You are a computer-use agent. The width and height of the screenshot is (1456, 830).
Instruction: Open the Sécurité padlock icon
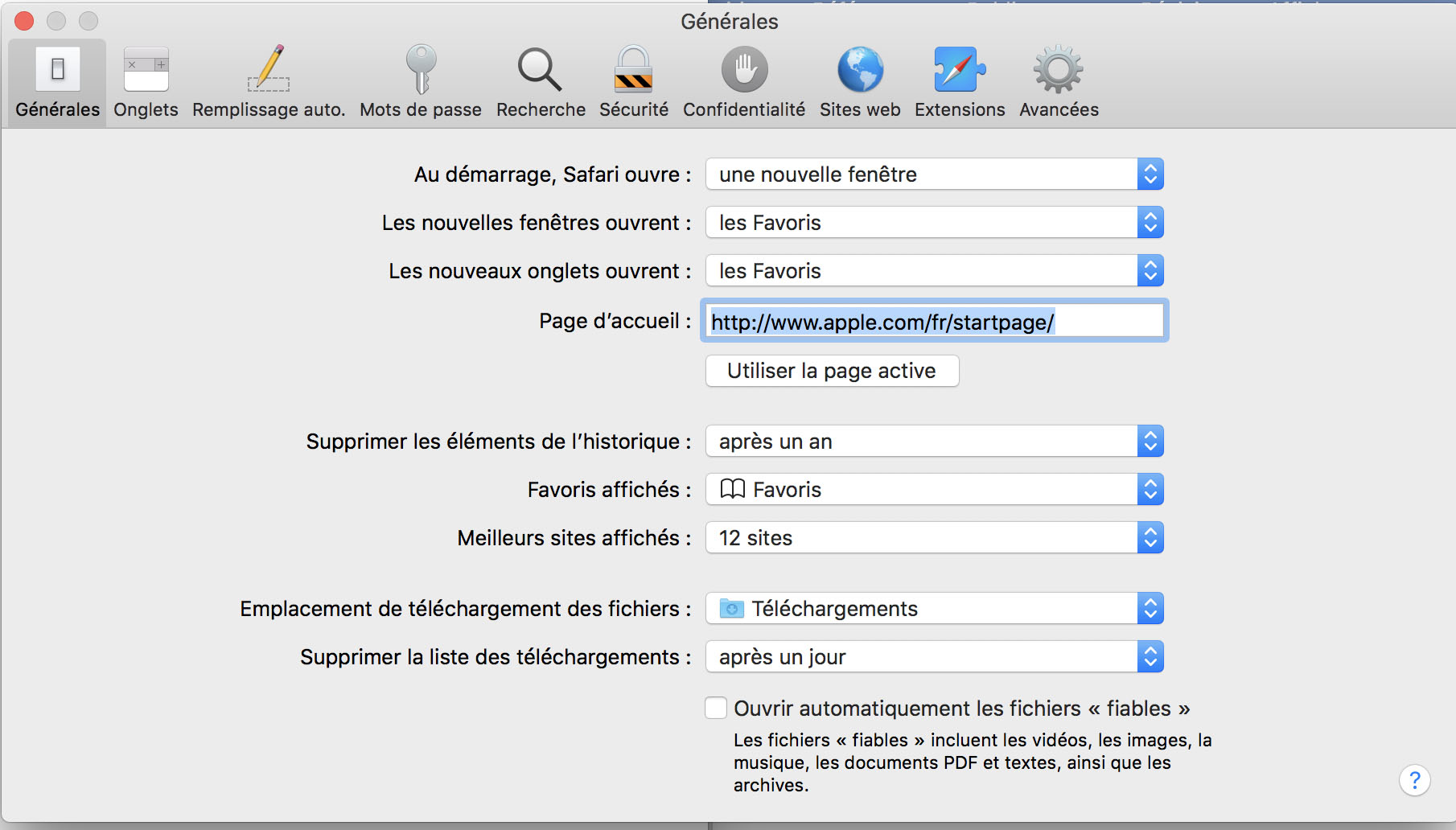point(634,68)
